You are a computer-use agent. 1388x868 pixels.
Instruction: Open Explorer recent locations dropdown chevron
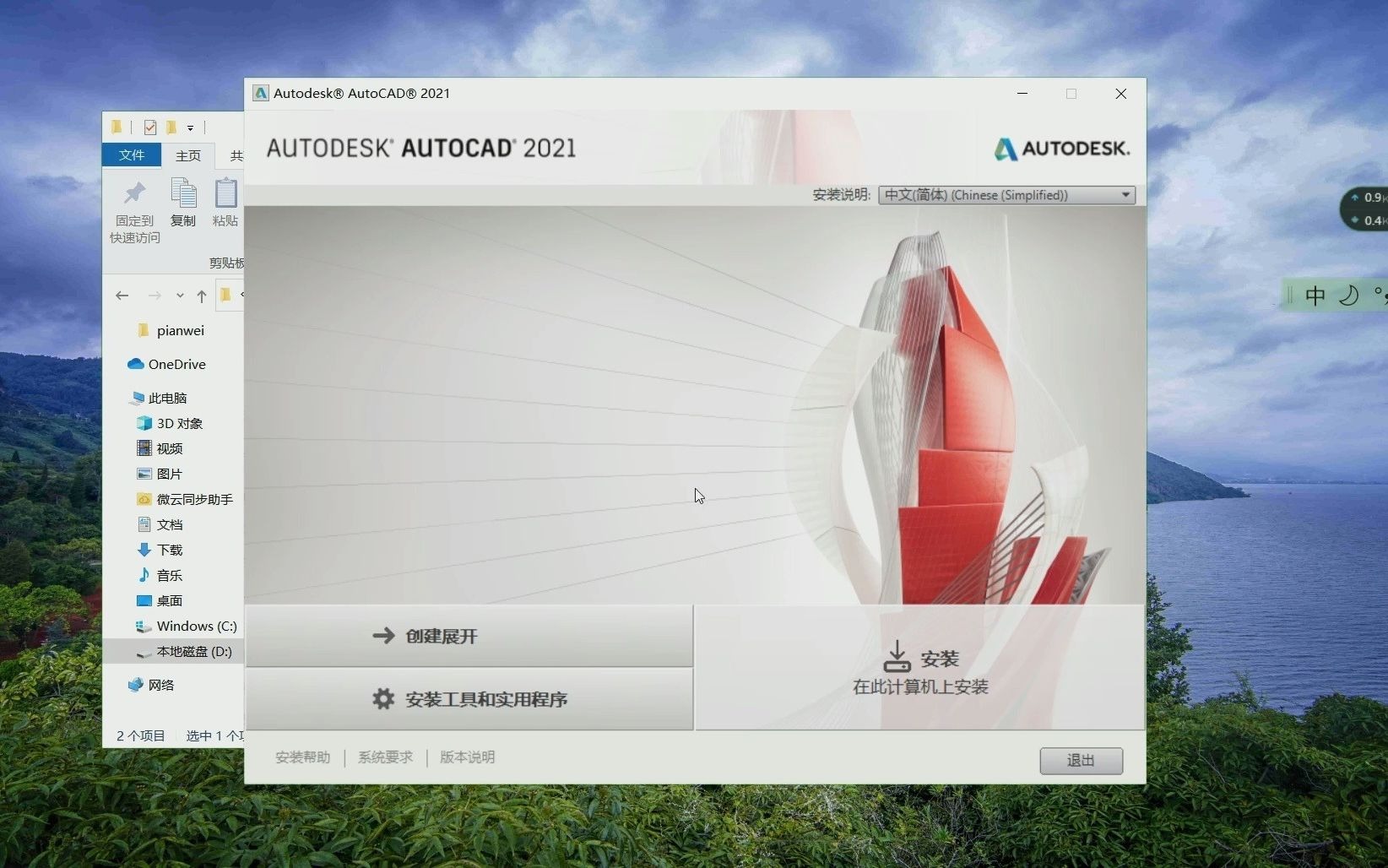point(180,296)
